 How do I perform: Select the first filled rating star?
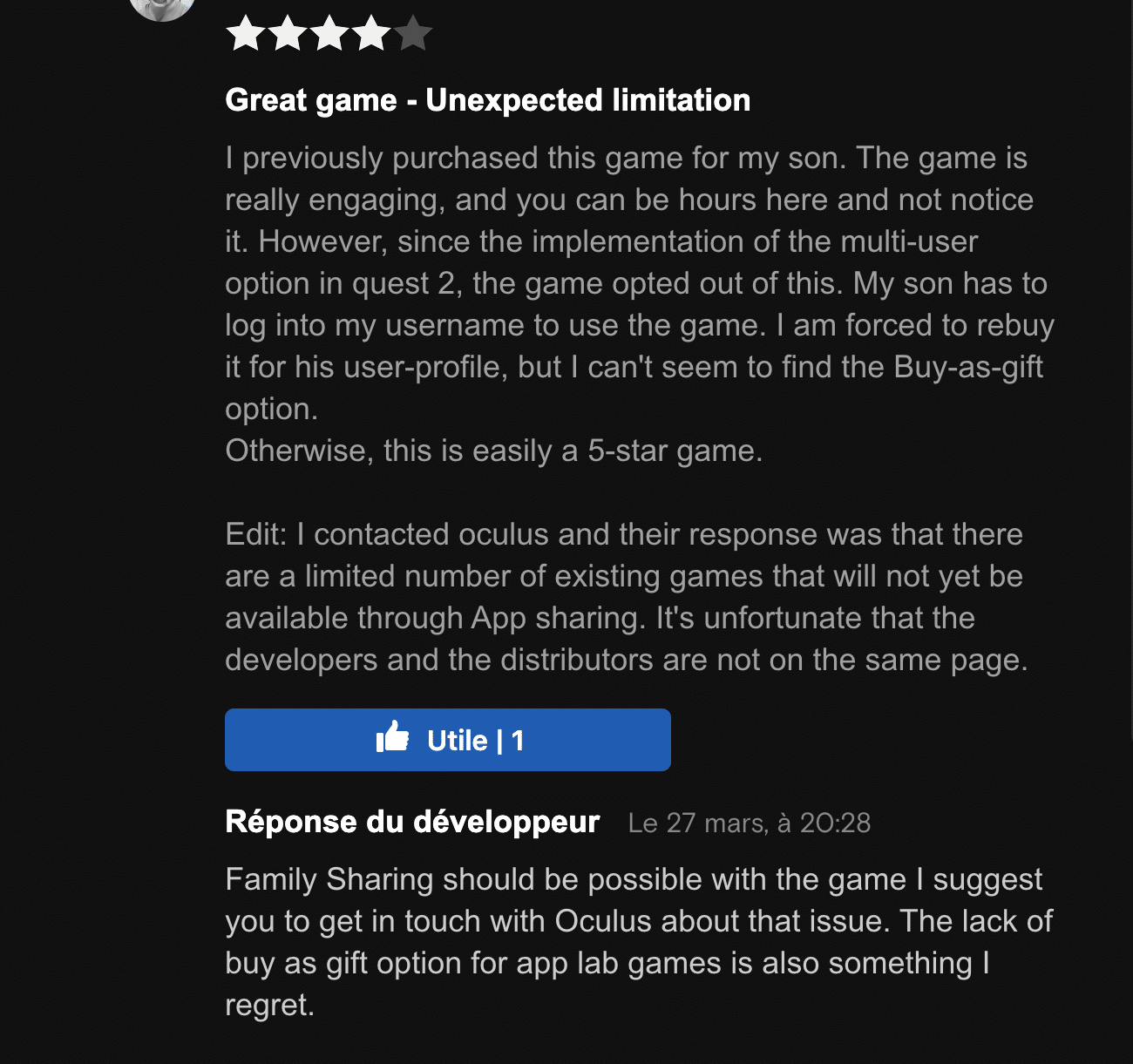(246, 35)
